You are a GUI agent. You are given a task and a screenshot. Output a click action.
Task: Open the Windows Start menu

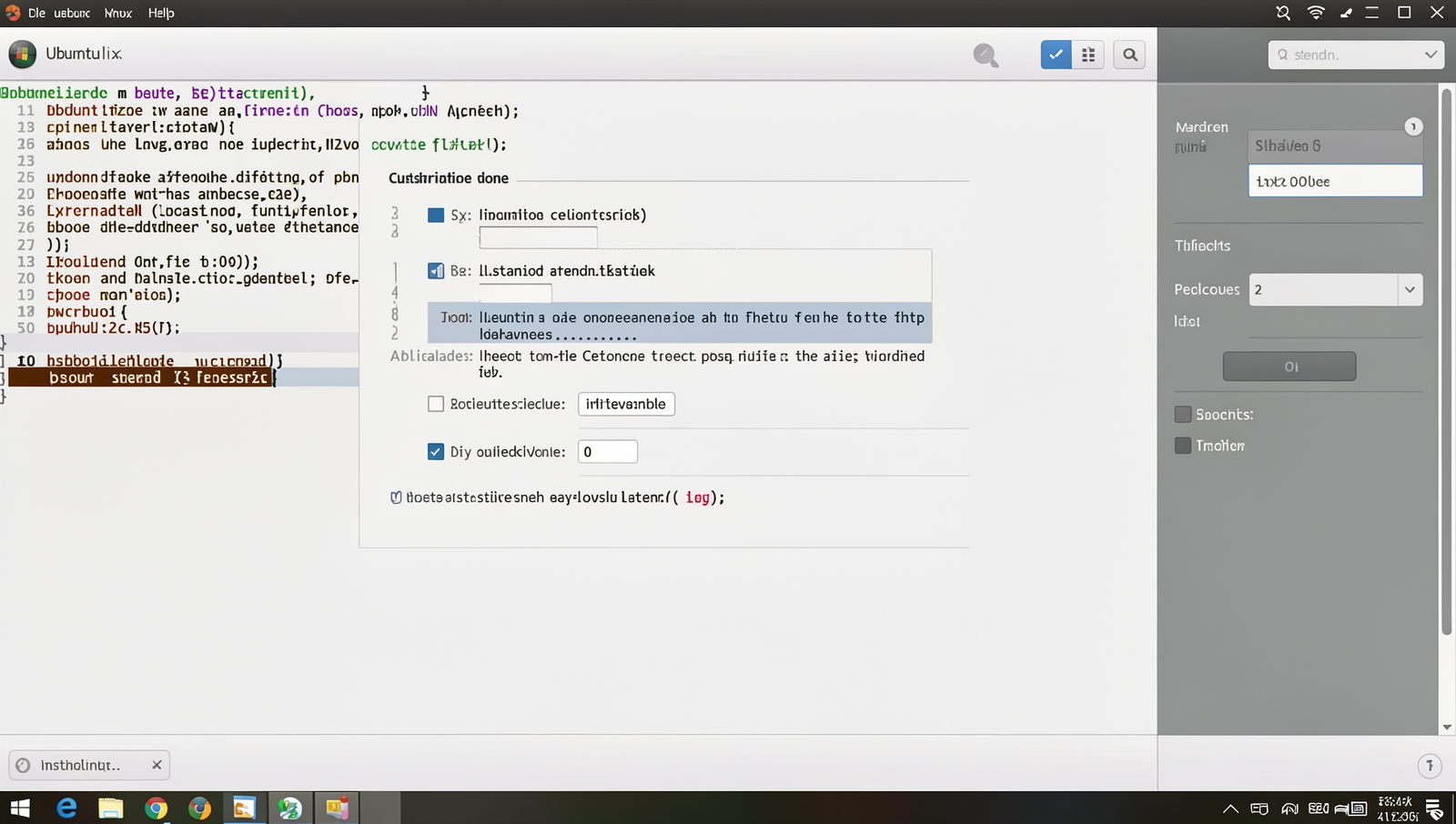pos(20,808)
